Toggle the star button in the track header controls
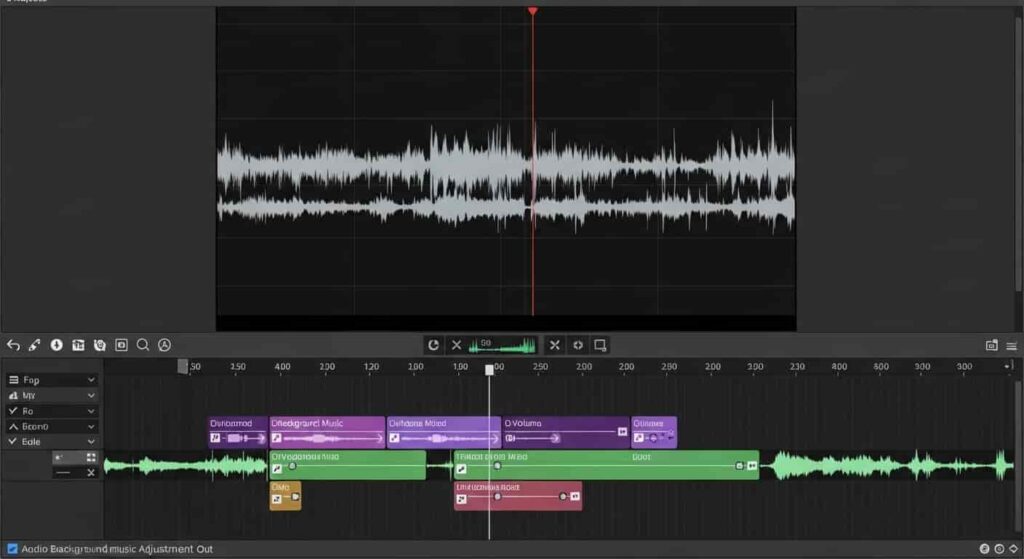Image resolution: width=1024 pixels, height=559 pixels. tap(60, 457)
